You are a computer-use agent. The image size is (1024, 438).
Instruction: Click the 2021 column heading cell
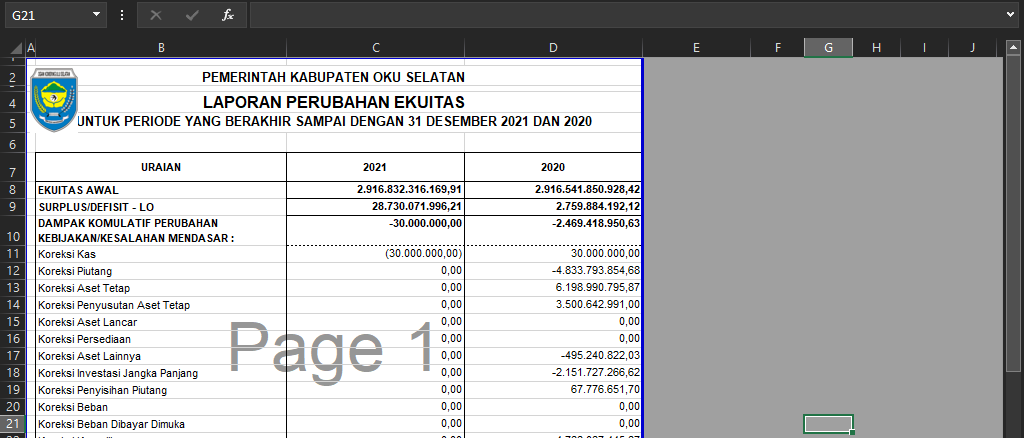375,167
